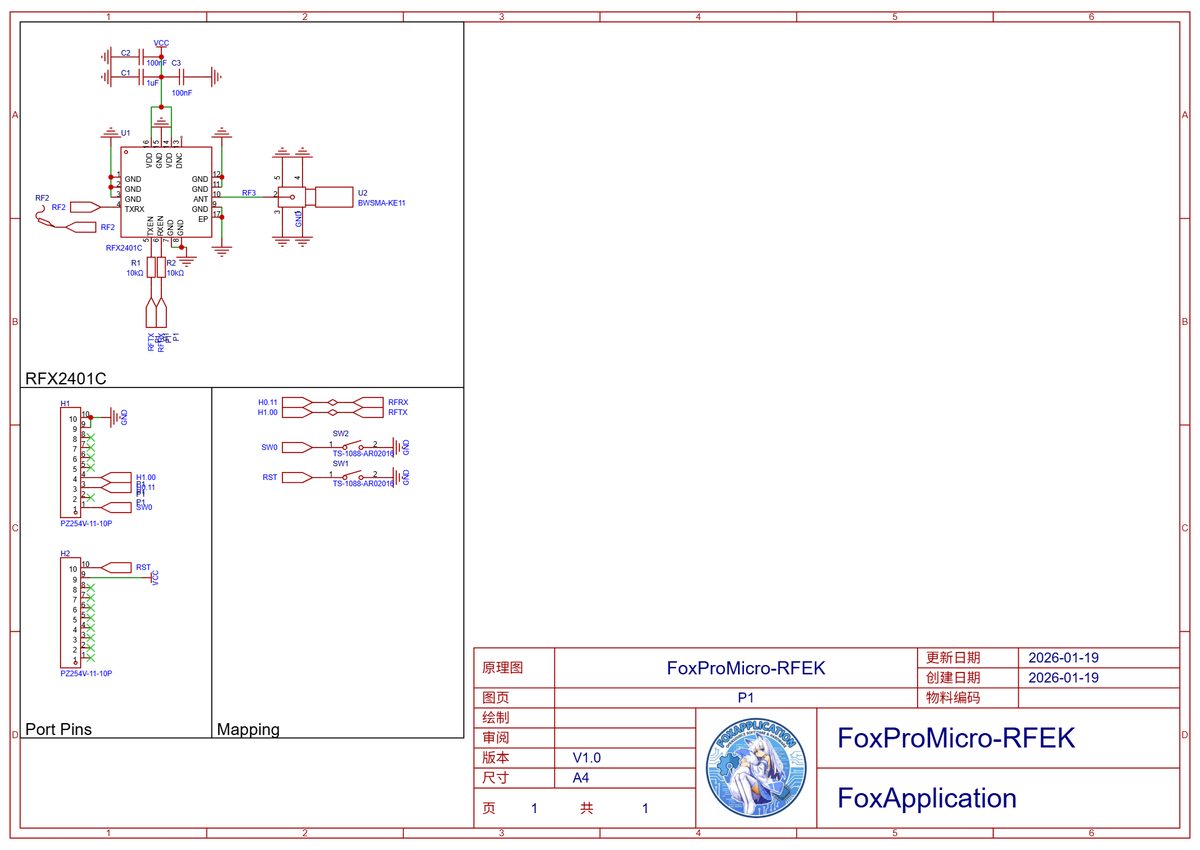
Task: Select the curly RF2 antenna wire symbol
Action: pyautogui.click(x=46, y=217)
